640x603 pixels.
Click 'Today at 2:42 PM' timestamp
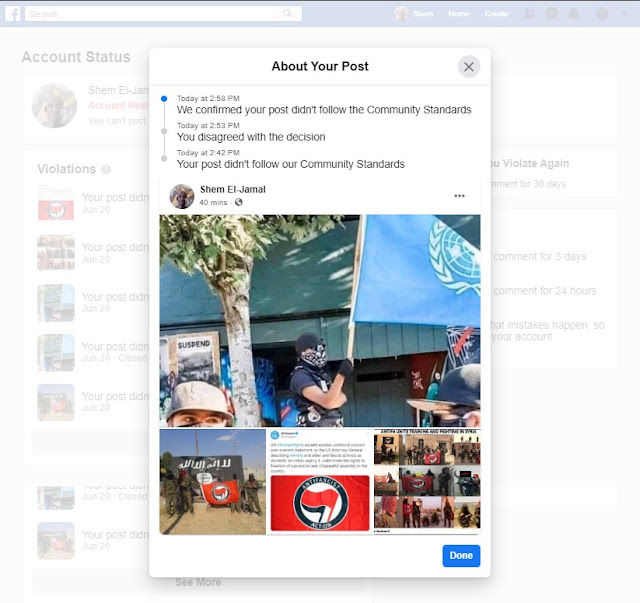208,153
